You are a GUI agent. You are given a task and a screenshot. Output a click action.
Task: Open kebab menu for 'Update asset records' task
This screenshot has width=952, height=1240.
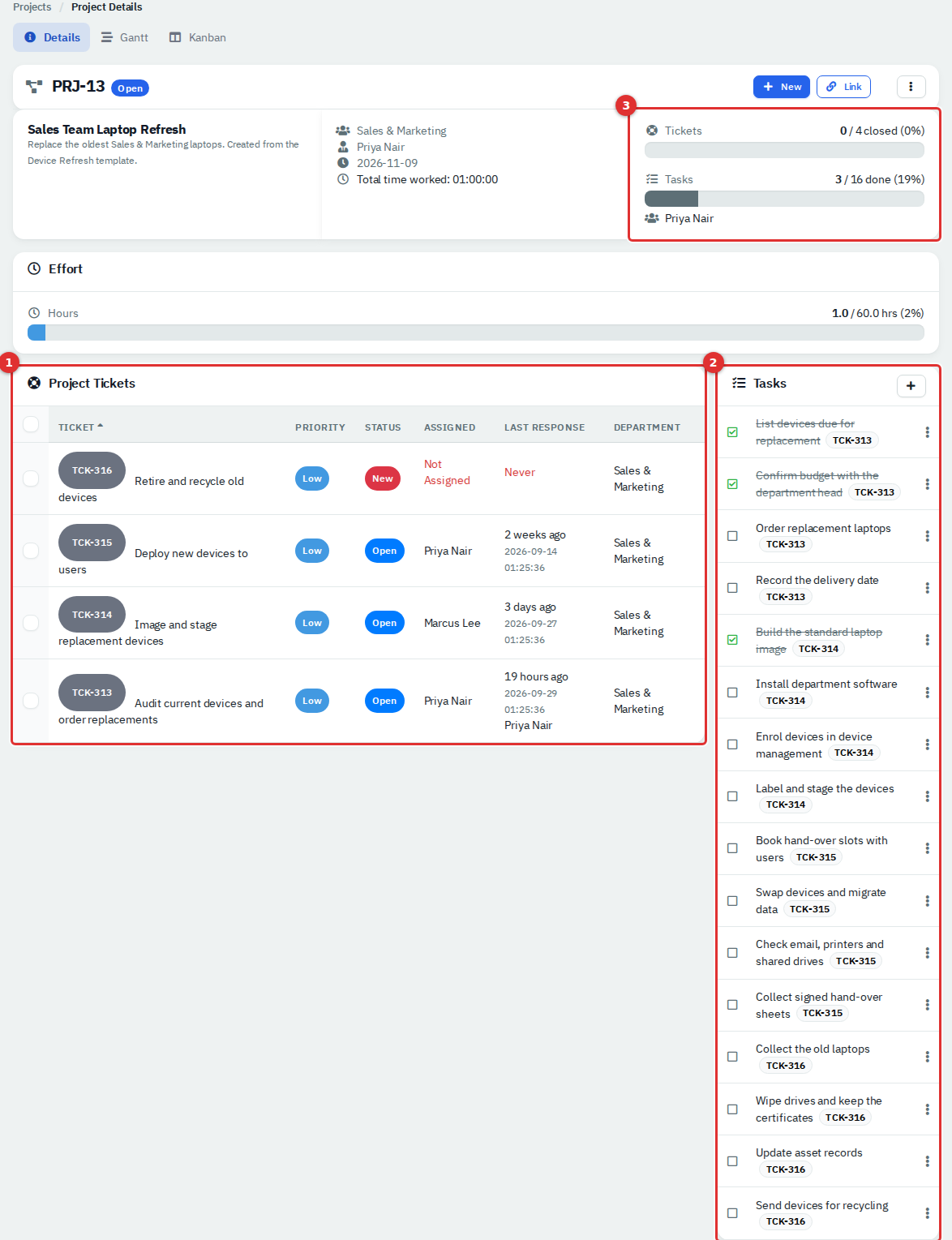coord(927,1161)
